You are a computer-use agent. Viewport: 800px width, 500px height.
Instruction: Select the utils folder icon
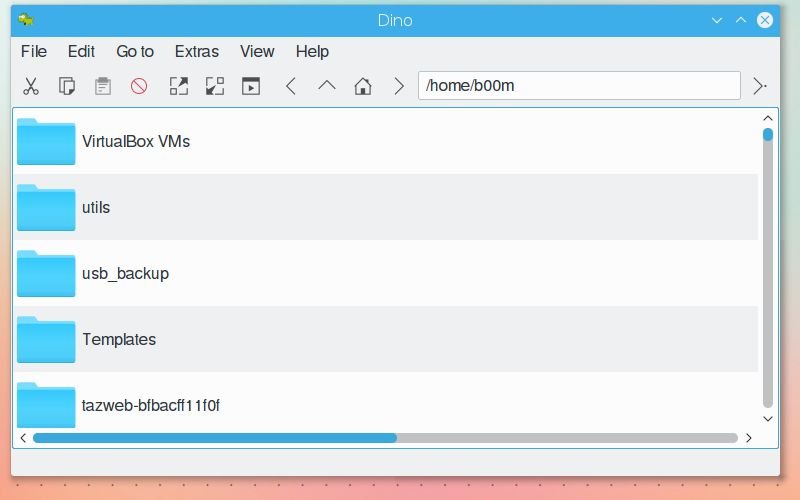[x=46, y=207]
